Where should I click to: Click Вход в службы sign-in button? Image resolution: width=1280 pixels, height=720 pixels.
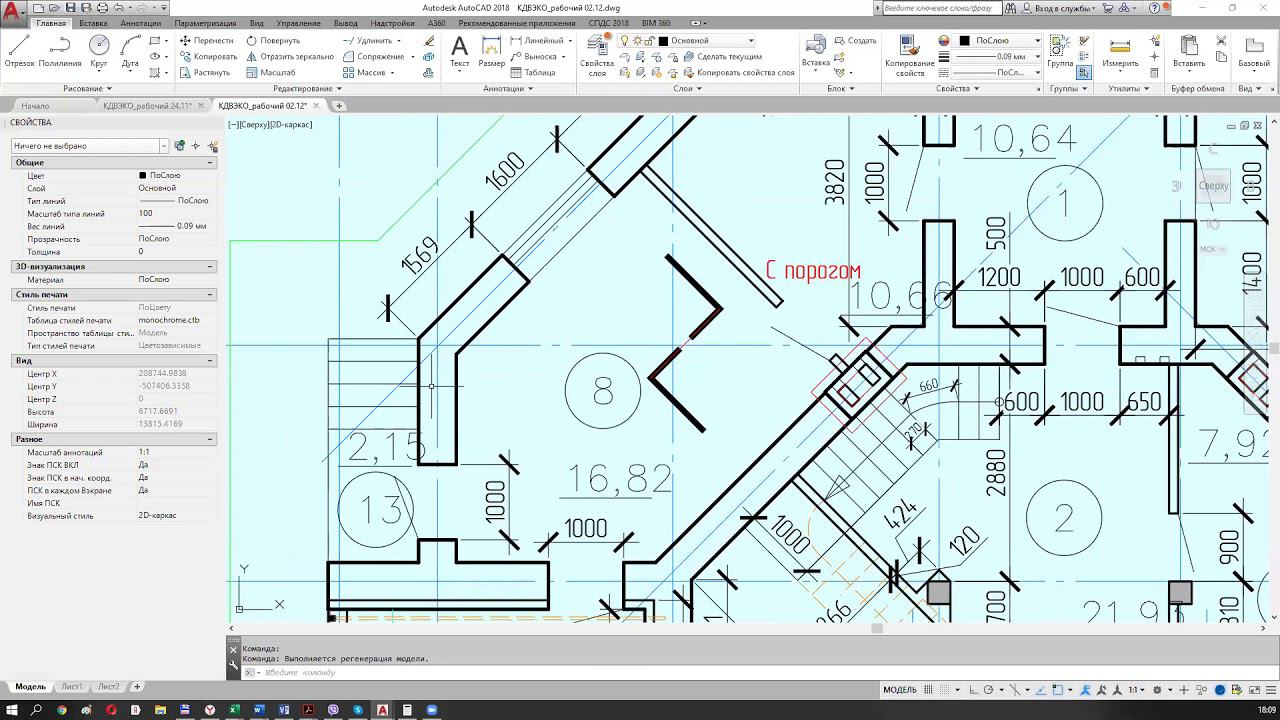[1058, 8]
